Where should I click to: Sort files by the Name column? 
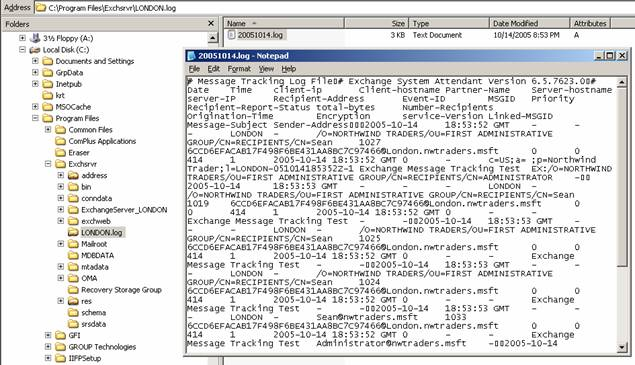pos(284,23)
